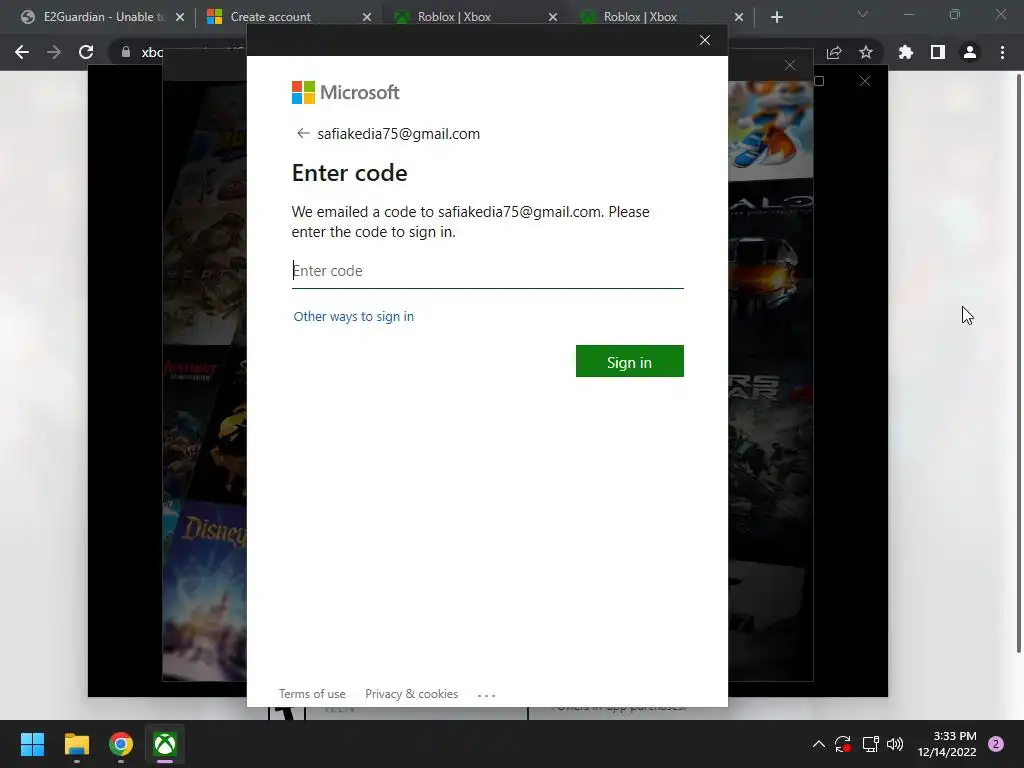Image resolution: width=1024 pixels, height=768 pixels.
Task: Open the three-dot more options in dialog footer
Action: [487, 695]
